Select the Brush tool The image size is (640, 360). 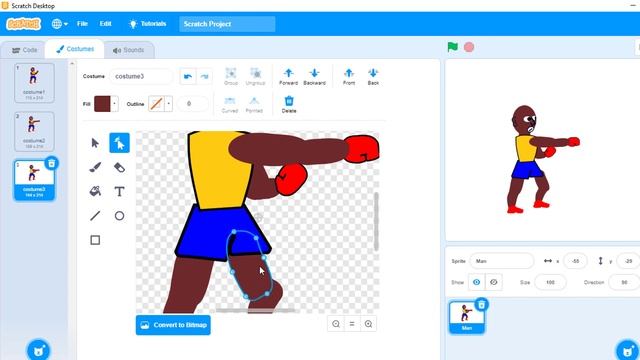(x=95, y=167)
